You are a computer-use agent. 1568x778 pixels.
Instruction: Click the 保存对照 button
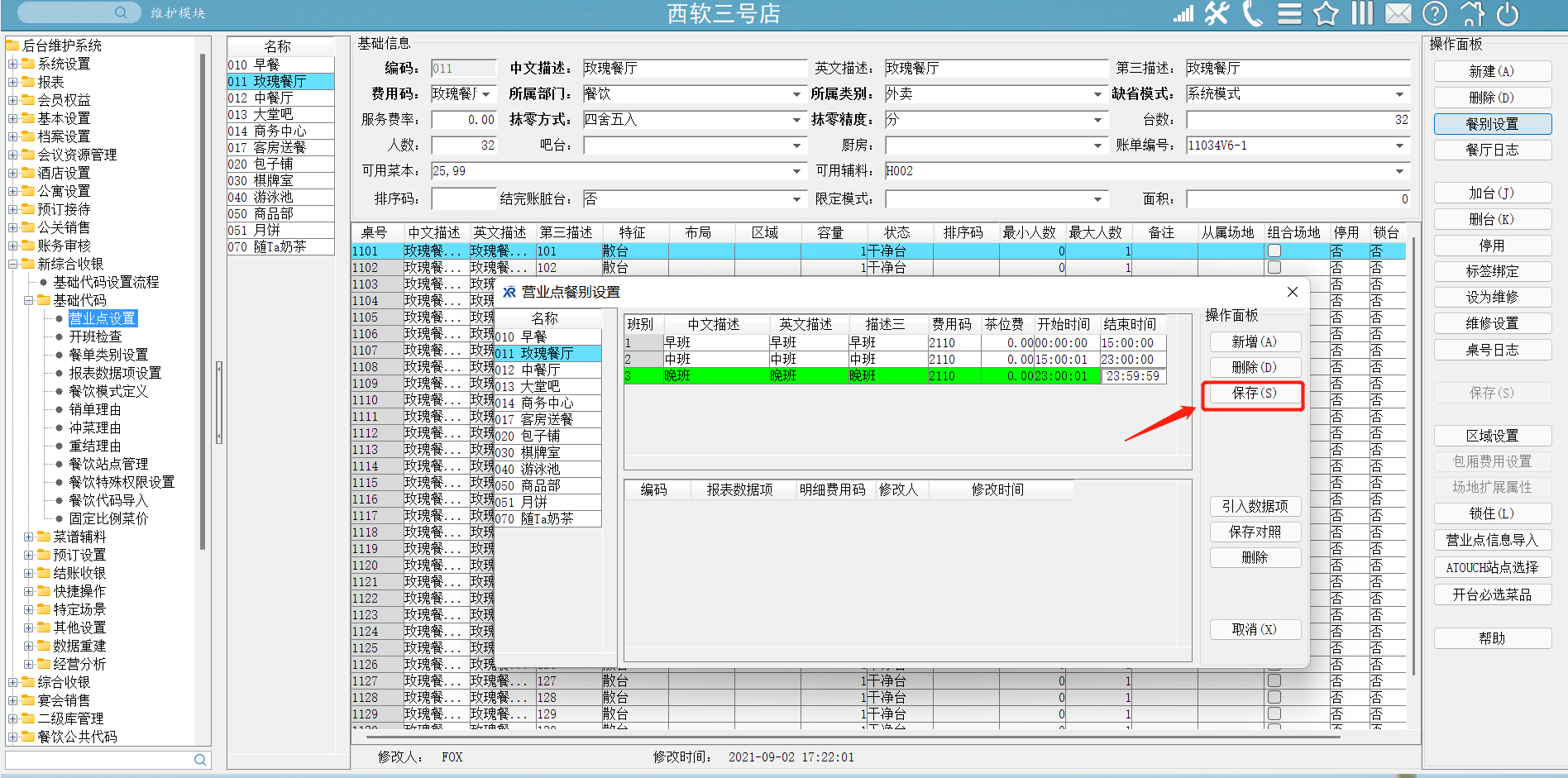(x=1254, y=532)
